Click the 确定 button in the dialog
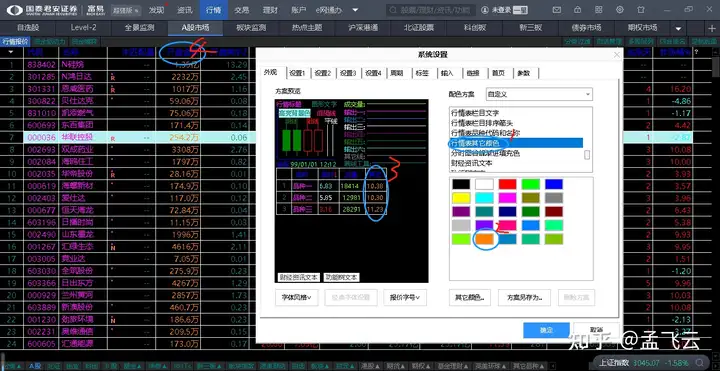 tap(546, 330)
